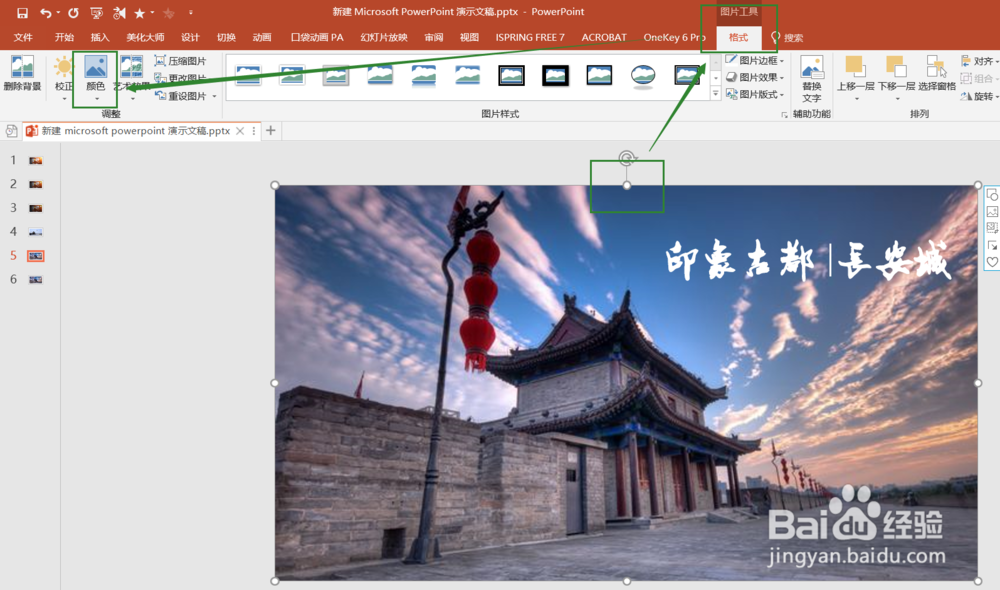The image size is (1000, 590).
Task: Close the open presentation document tab
Action: click(240, 130)
